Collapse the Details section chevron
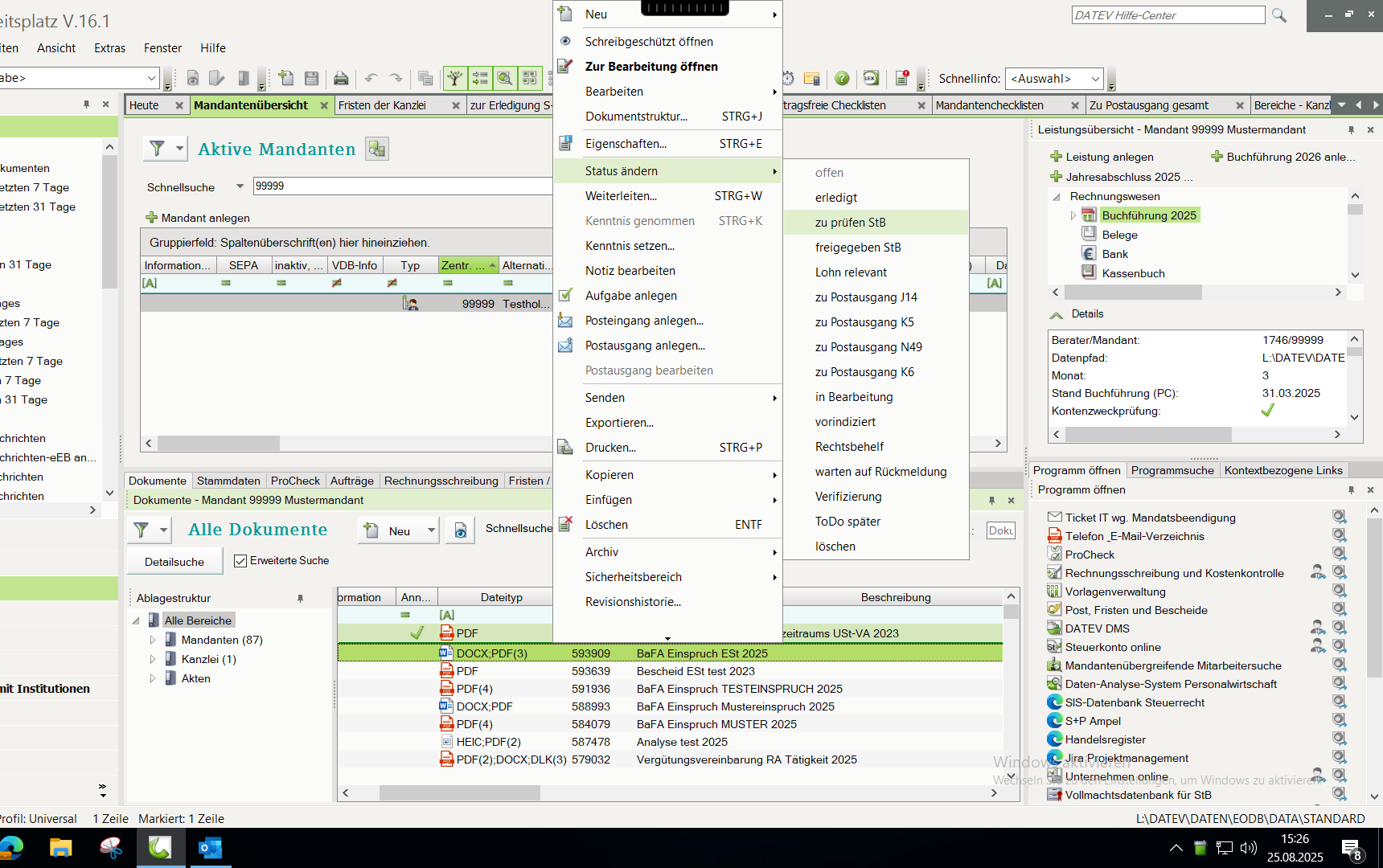 point(1057,314)
